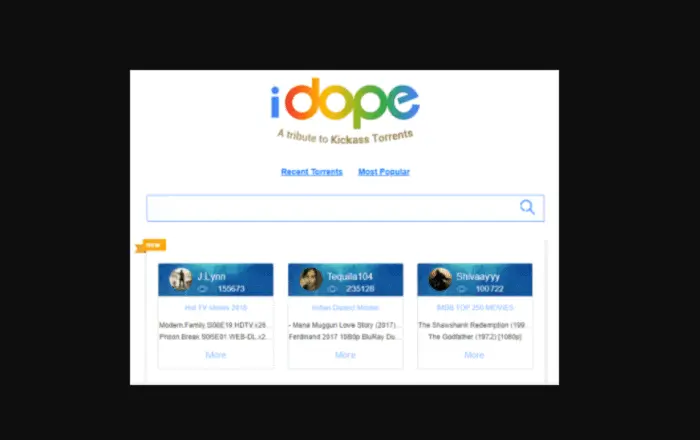Screen dimensions: 700x440
Task: Select The Godfather (1972) torrent entry
Action: (475, 337)
